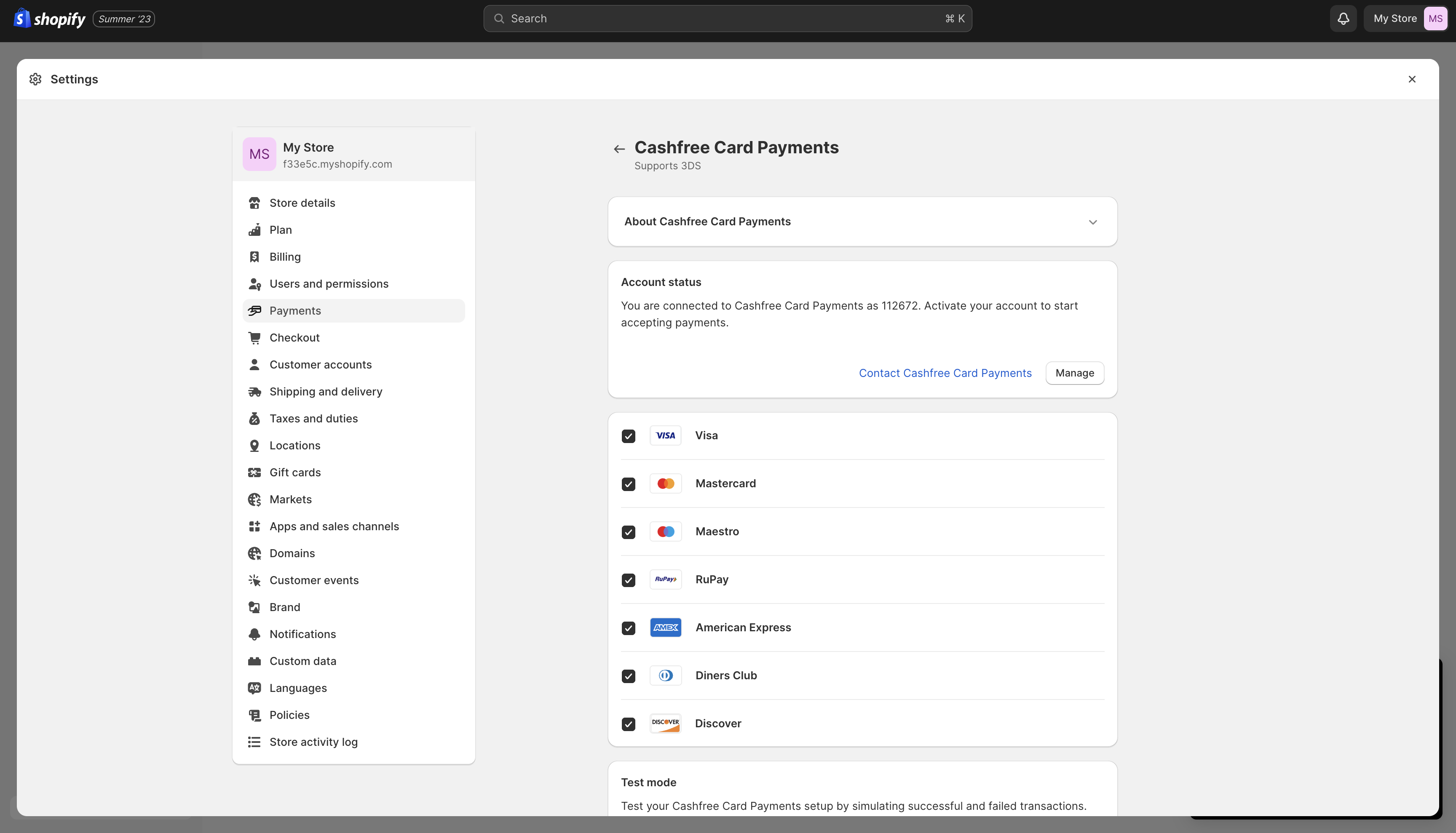The width and height of the screenshot is (1456, 833).
Task: Toggle the RuPay card checkbox
Action: [629, 580]
